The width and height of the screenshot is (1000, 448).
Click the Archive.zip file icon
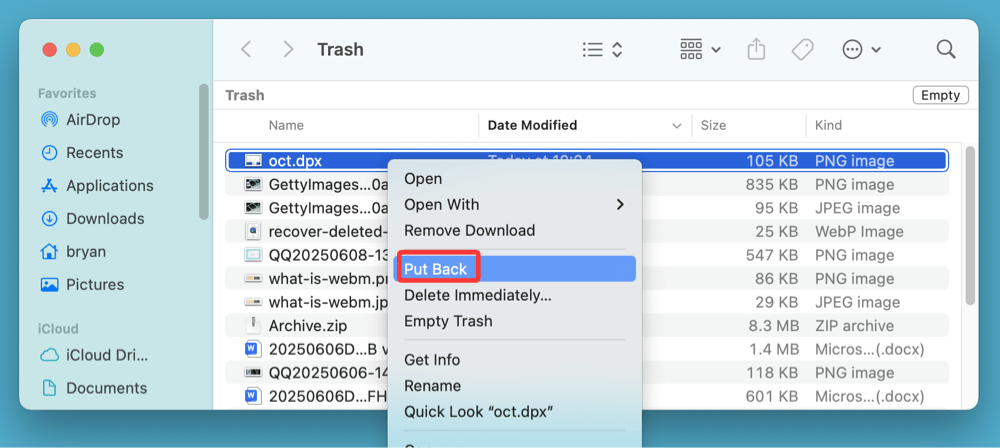[253, 325]
